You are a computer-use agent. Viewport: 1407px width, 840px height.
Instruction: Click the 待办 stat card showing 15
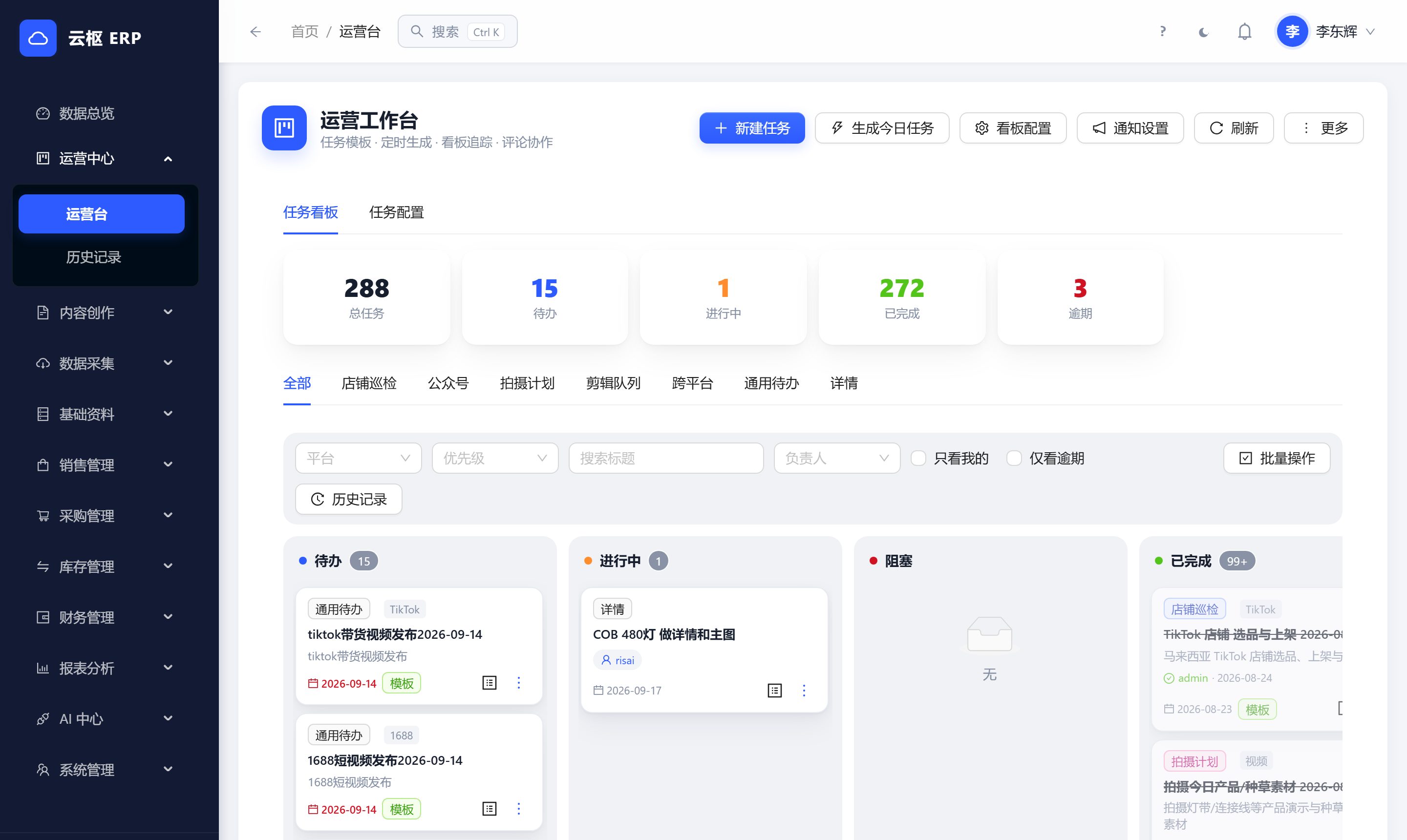[545, 298]
